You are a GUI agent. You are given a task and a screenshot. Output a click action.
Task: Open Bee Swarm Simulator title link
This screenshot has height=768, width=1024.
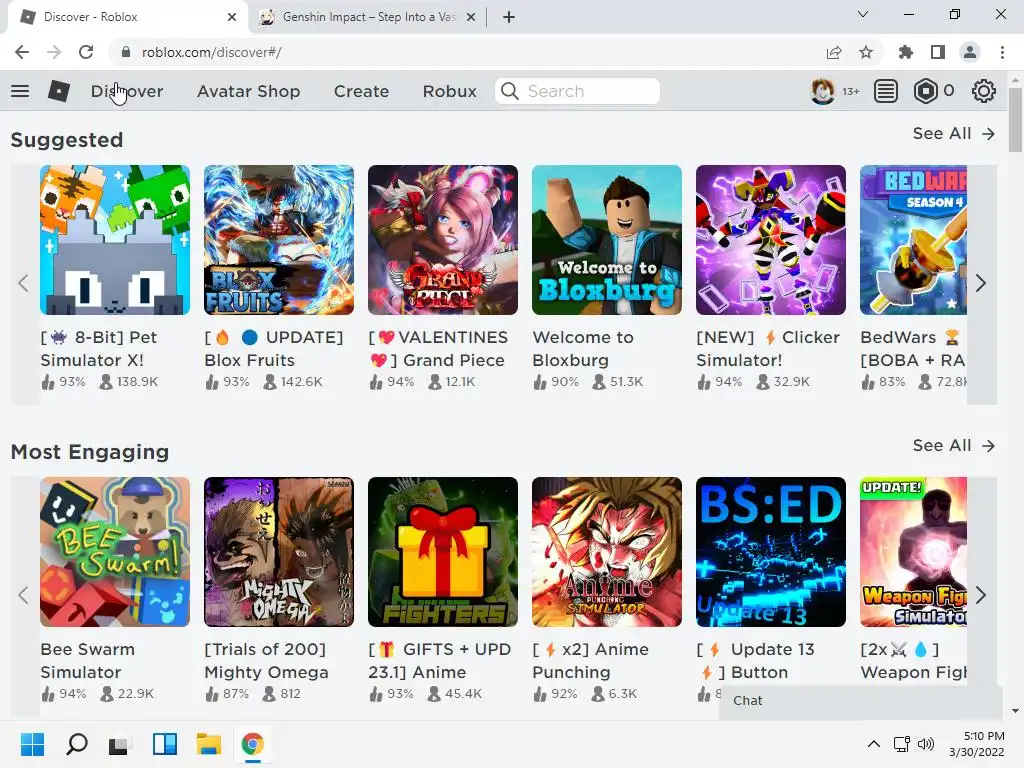88,661
